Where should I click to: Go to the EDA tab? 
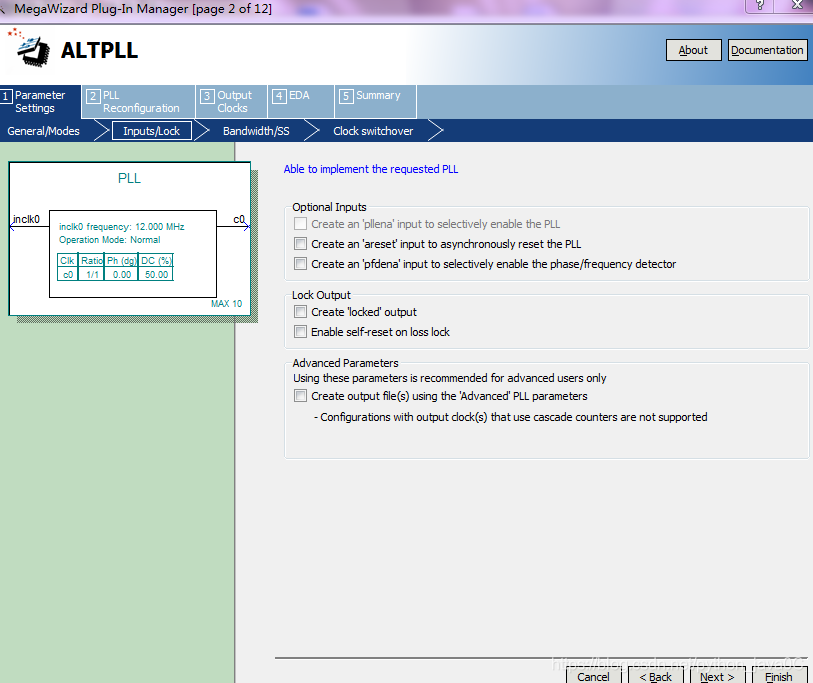point(300,102)
